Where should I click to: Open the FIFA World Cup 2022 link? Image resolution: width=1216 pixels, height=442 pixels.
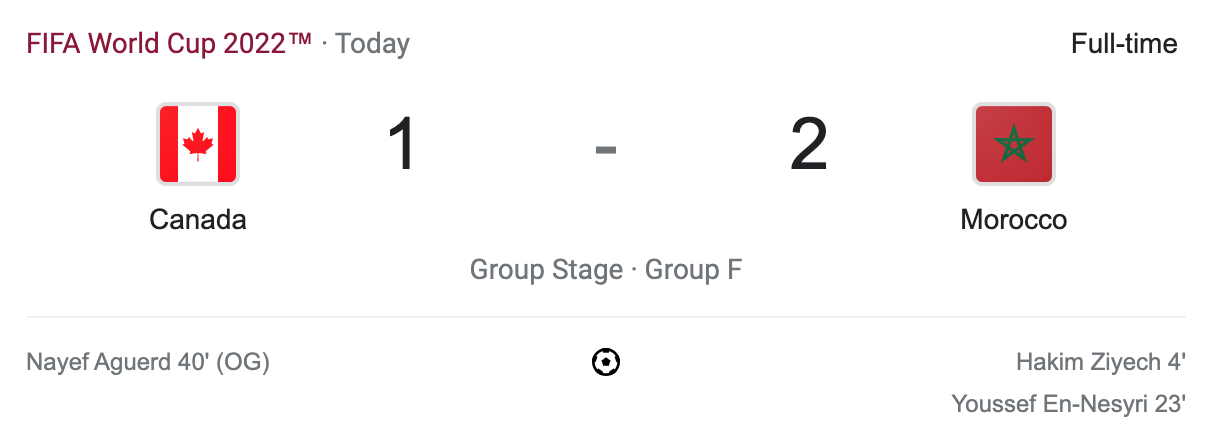[x=169, y=44]
